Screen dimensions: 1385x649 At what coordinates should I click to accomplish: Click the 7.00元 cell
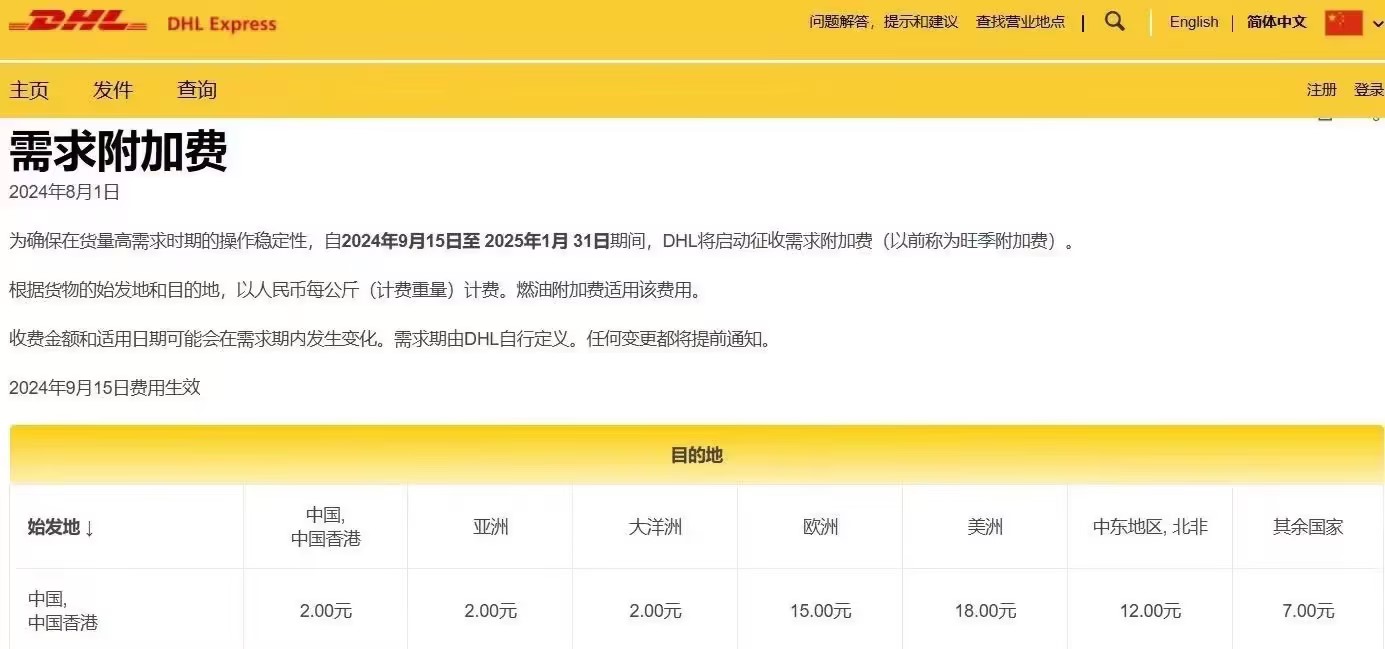coord(1308,611)
